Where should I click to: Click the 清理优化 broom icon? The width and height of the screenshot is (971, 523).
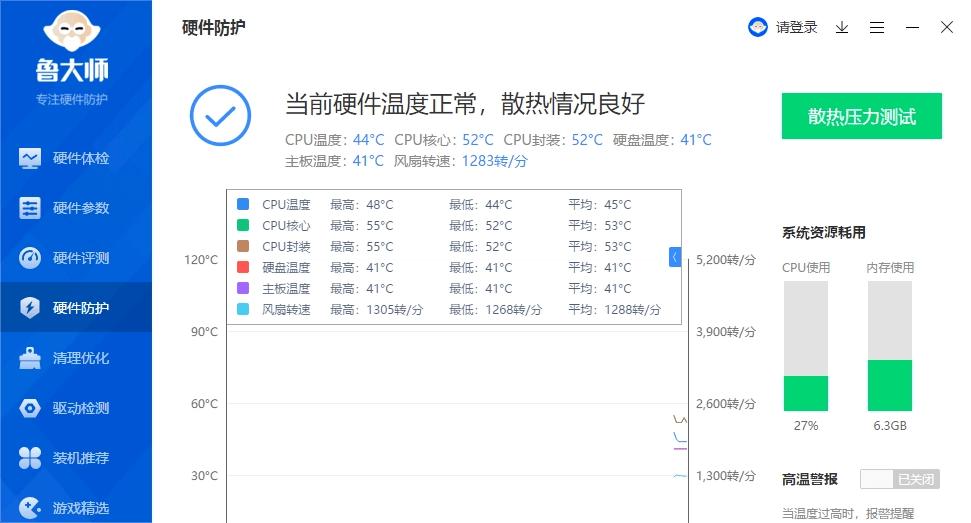coord(30,358)
